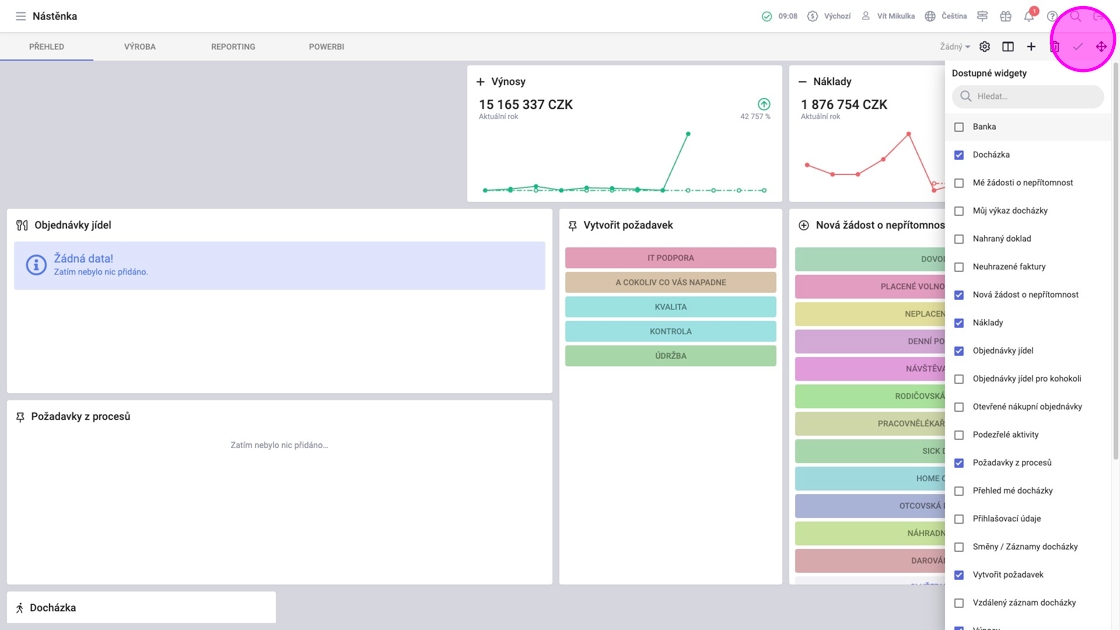Screen dimensions: 1120x630
Task: Click the move arrows icon
Action: click(1101, 46)
